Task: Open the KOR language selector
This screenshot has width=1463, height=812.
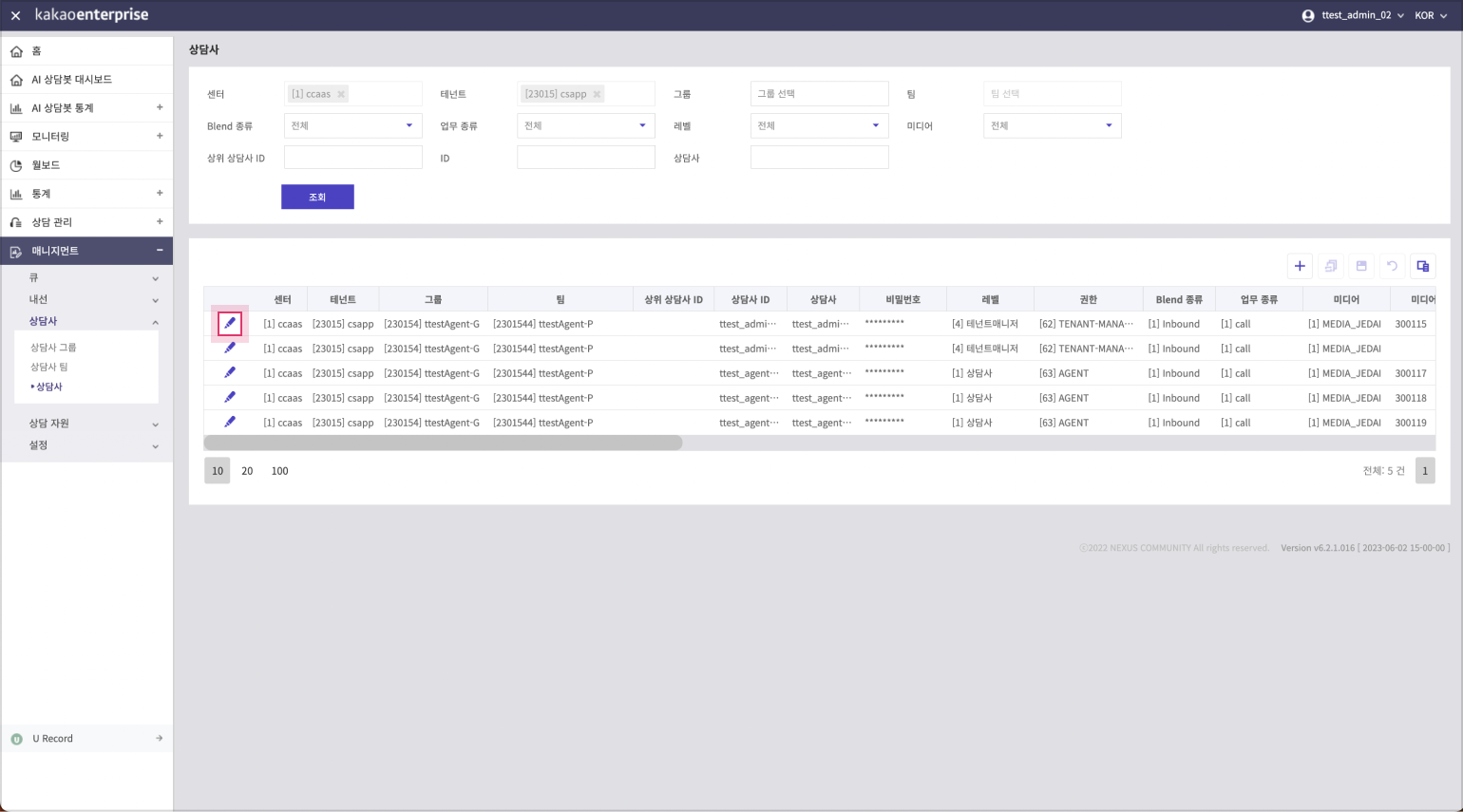Action: pos(1431,16)
